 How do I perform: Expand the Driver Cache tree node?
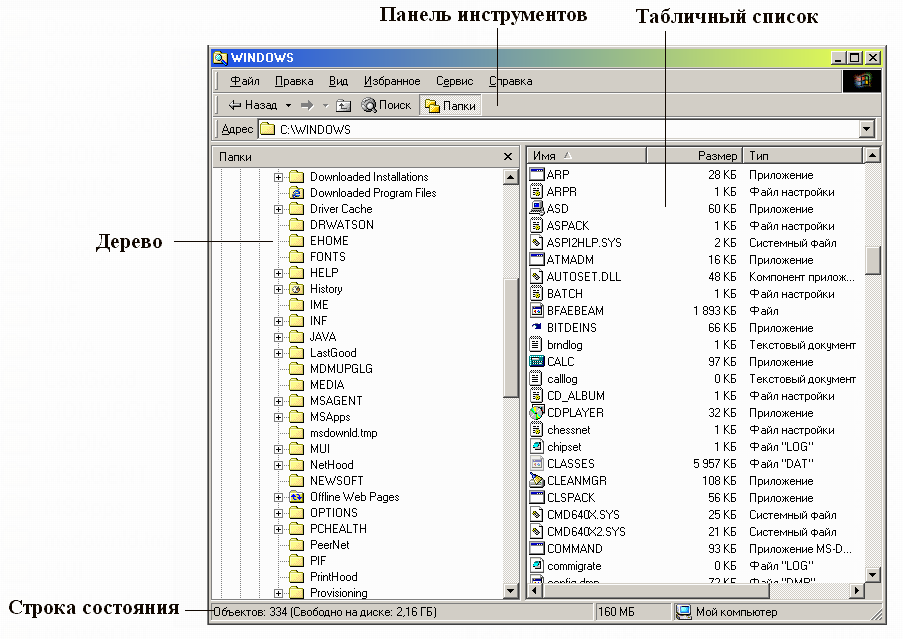point(279,209)
